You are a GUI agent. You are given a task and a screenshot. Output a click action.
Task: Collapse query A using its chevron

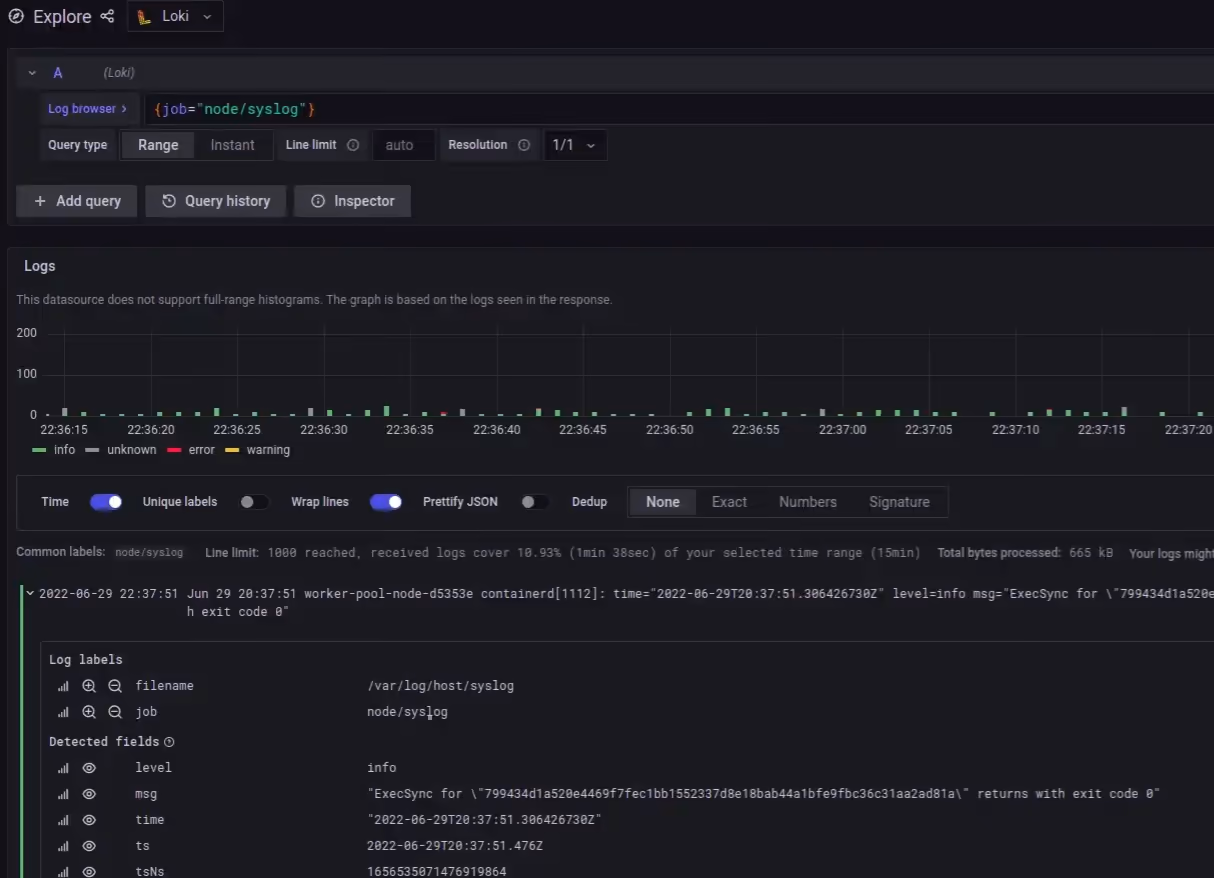[31, 72]
